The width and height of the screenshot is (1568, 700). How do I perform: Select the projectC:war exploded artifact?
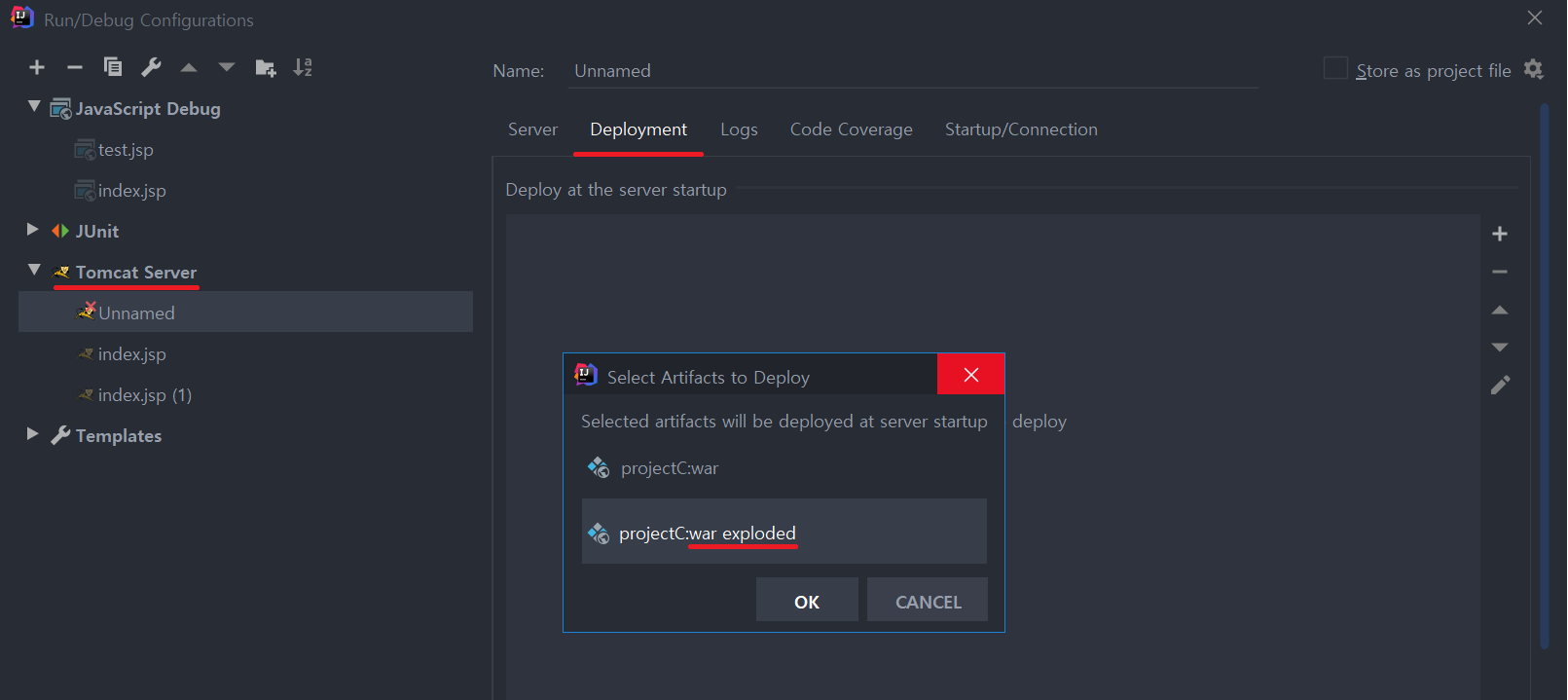(784, 532)
